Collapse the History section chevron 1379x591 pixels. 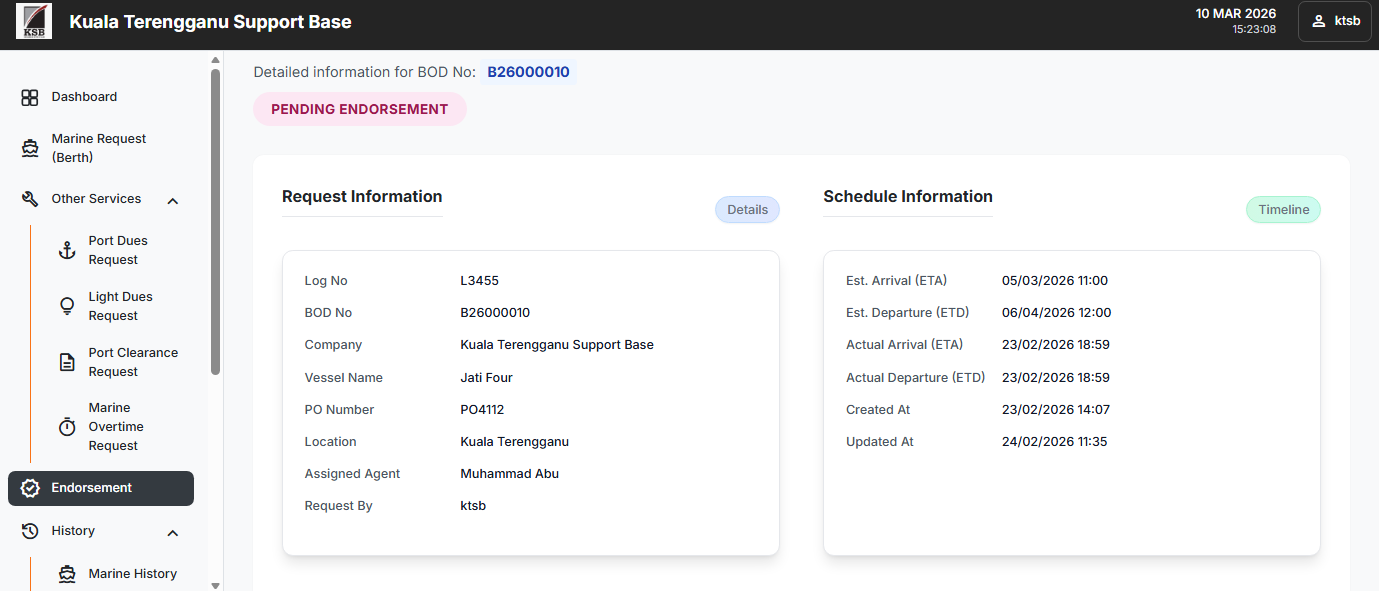pyautogui.click(x=172, y=532)
